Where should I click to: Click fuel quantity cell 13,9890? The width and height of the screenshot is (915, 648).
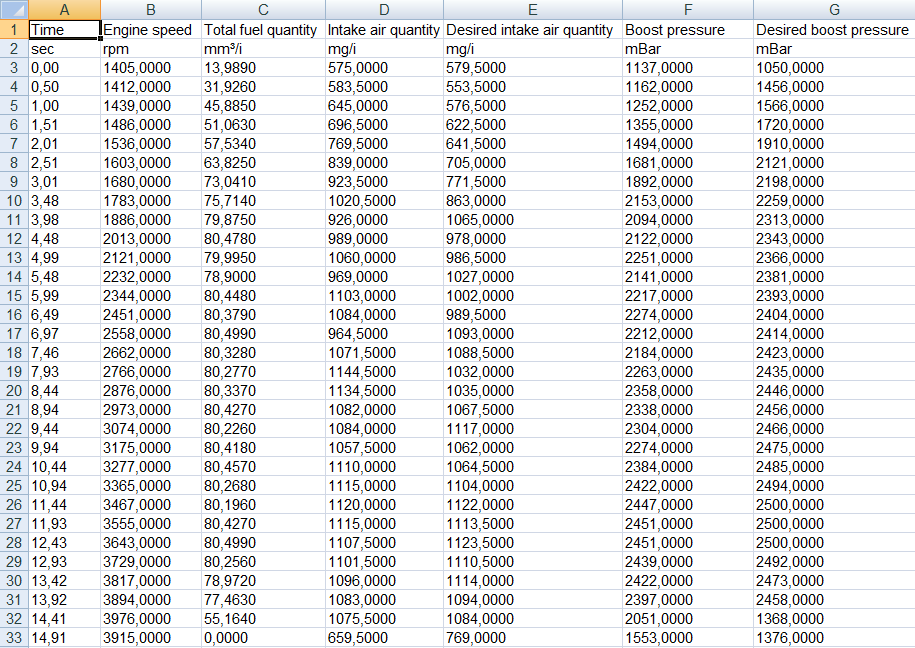(x=263, y=68)
